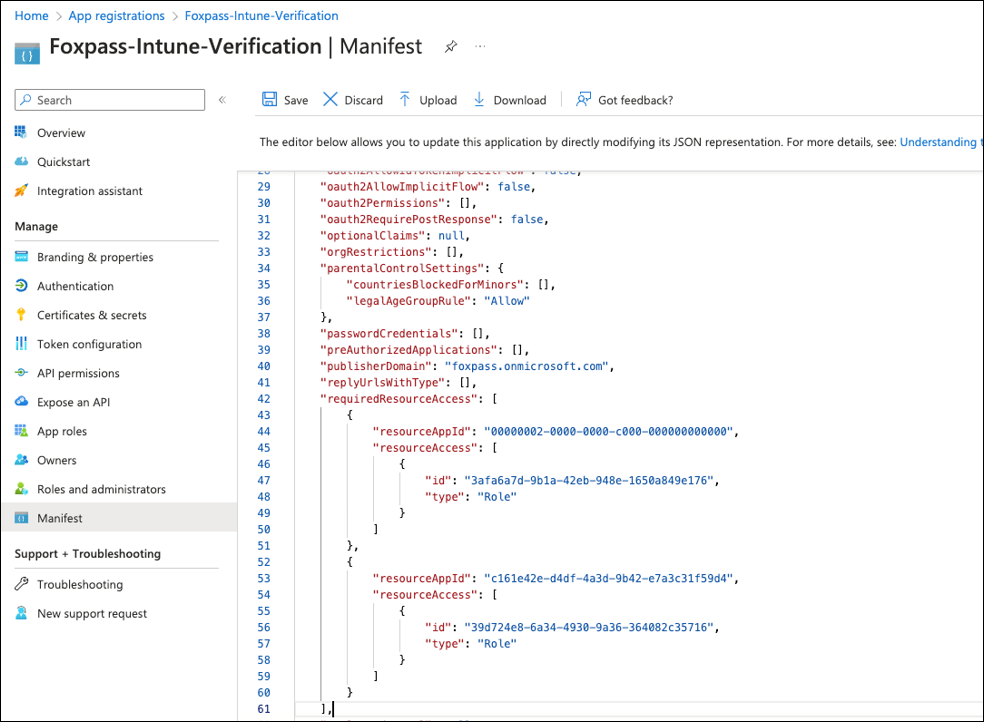Open the Understanding documentation link
Image resolution: width=984 pixels, height=722 pixels.
tap(940, 142)
